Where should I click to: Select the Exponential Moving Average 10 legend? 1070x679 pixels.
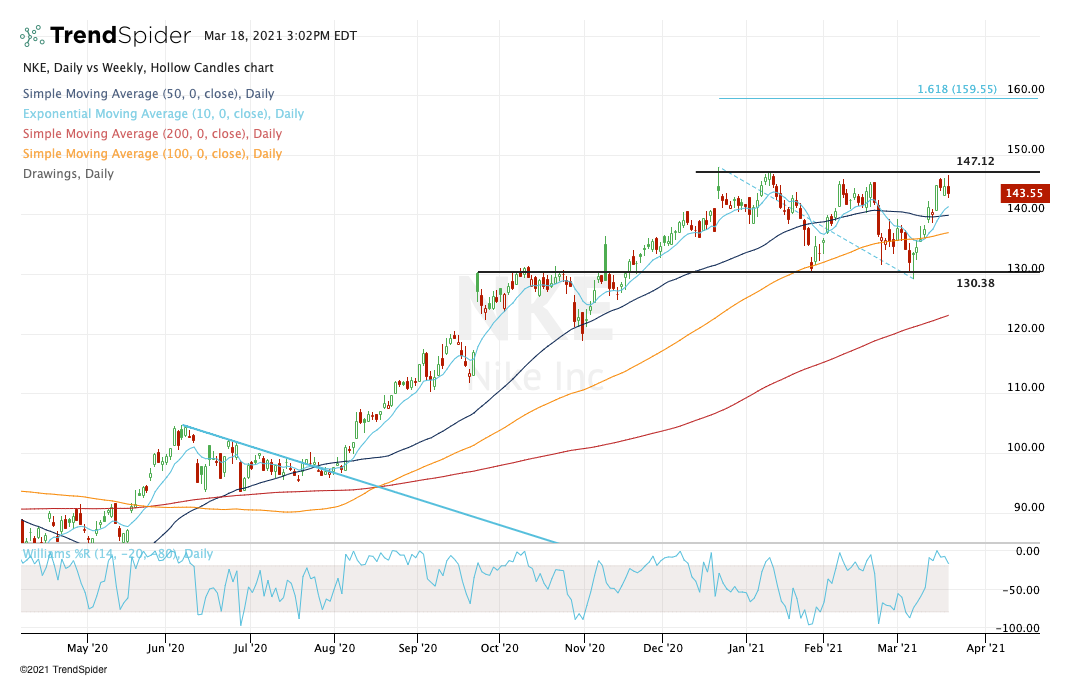tap(162, 114)
